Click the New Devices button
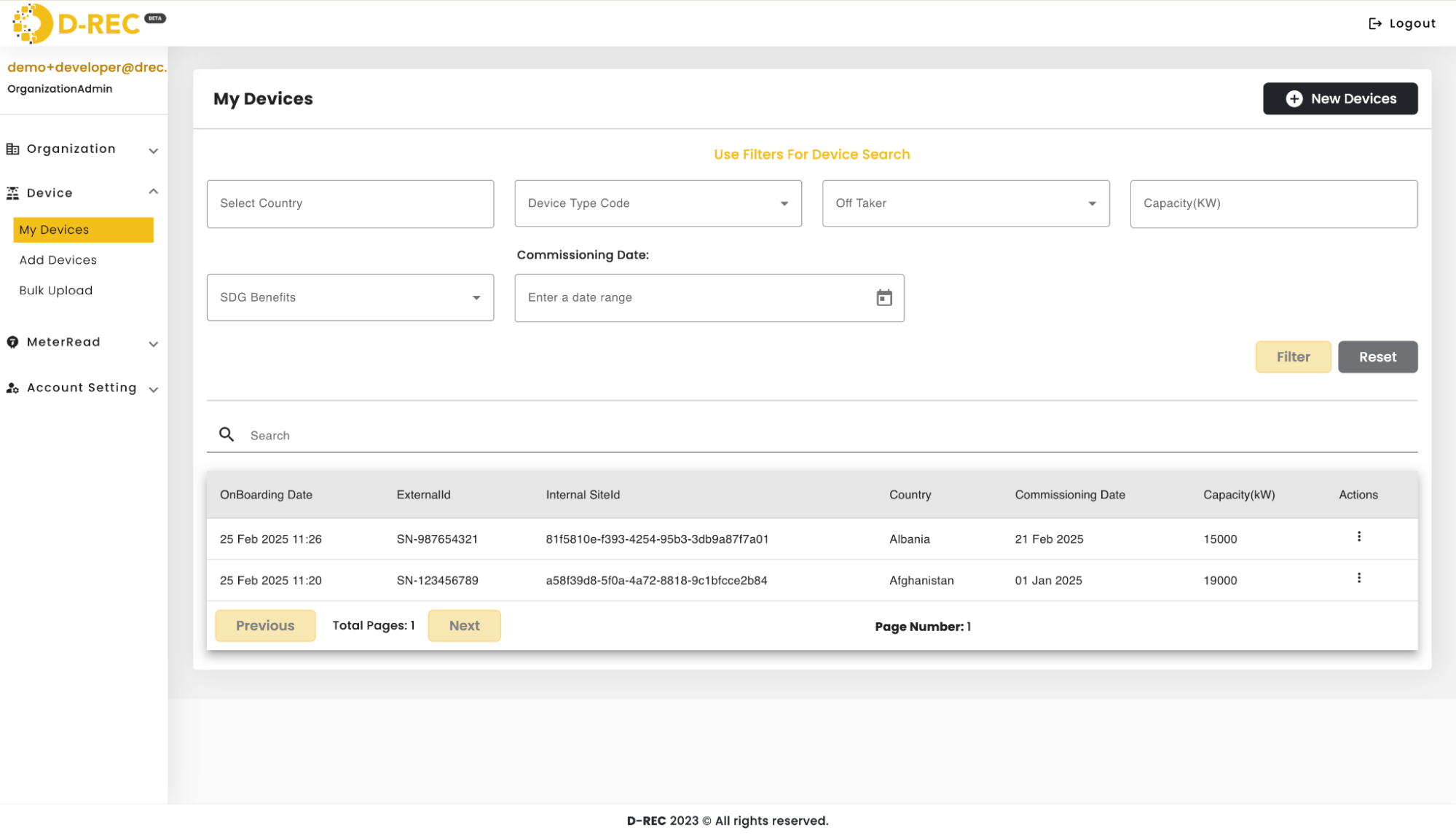This screenshot has width=1456, height=838. click(1339, 99)
